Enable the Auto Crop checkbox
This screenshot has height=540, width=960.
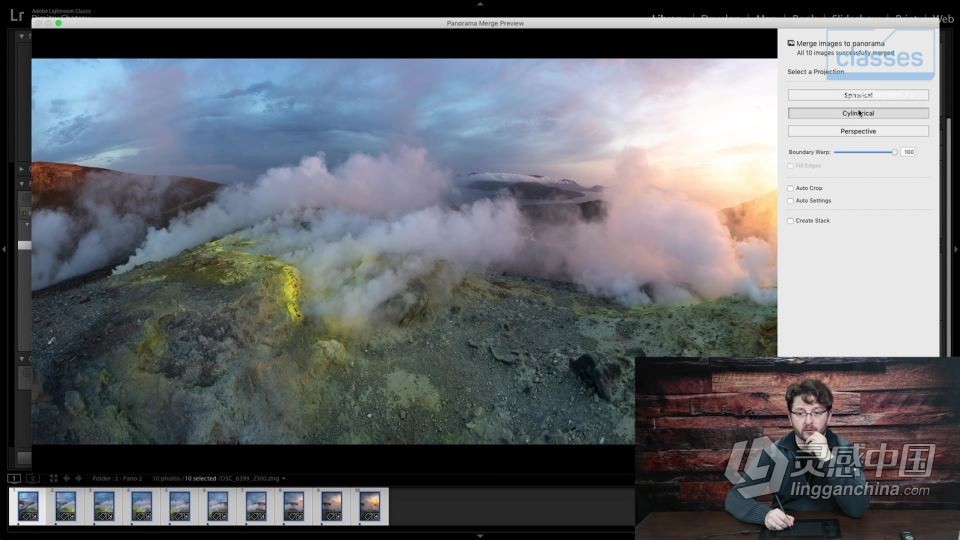[x=790, y=188]
